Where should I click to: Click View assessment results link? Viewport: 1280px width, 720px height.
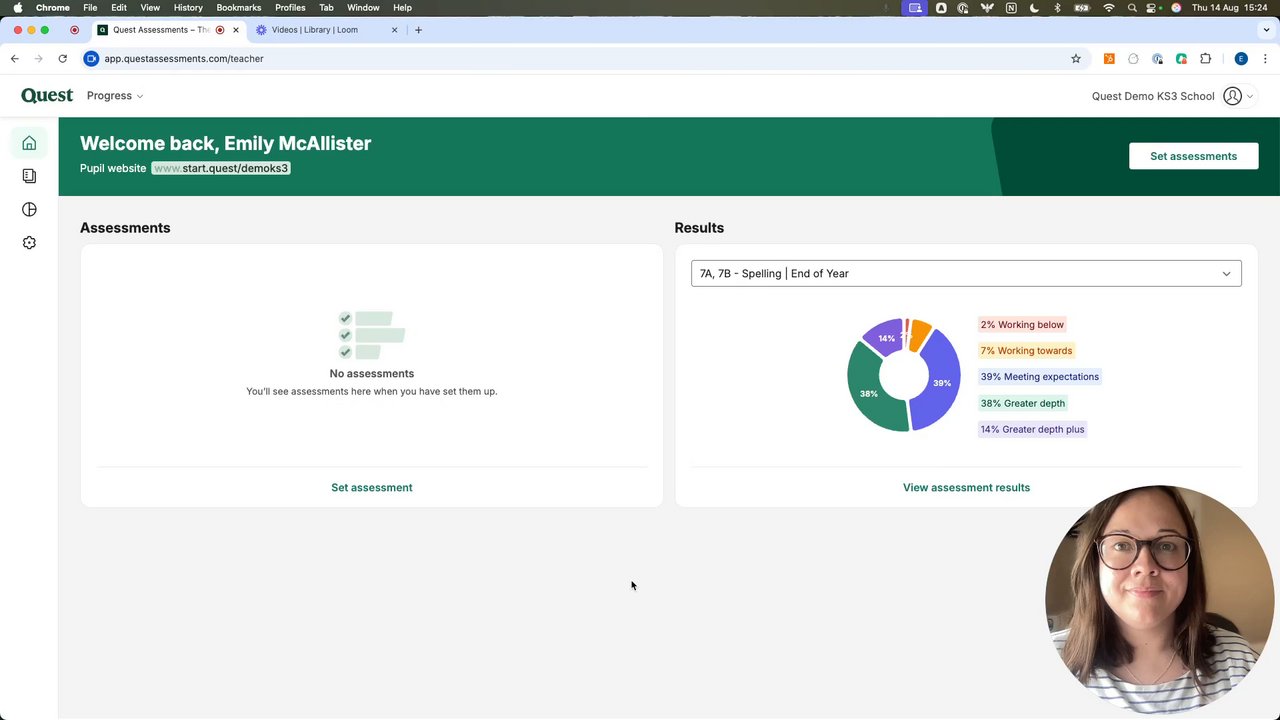point(966,488)
